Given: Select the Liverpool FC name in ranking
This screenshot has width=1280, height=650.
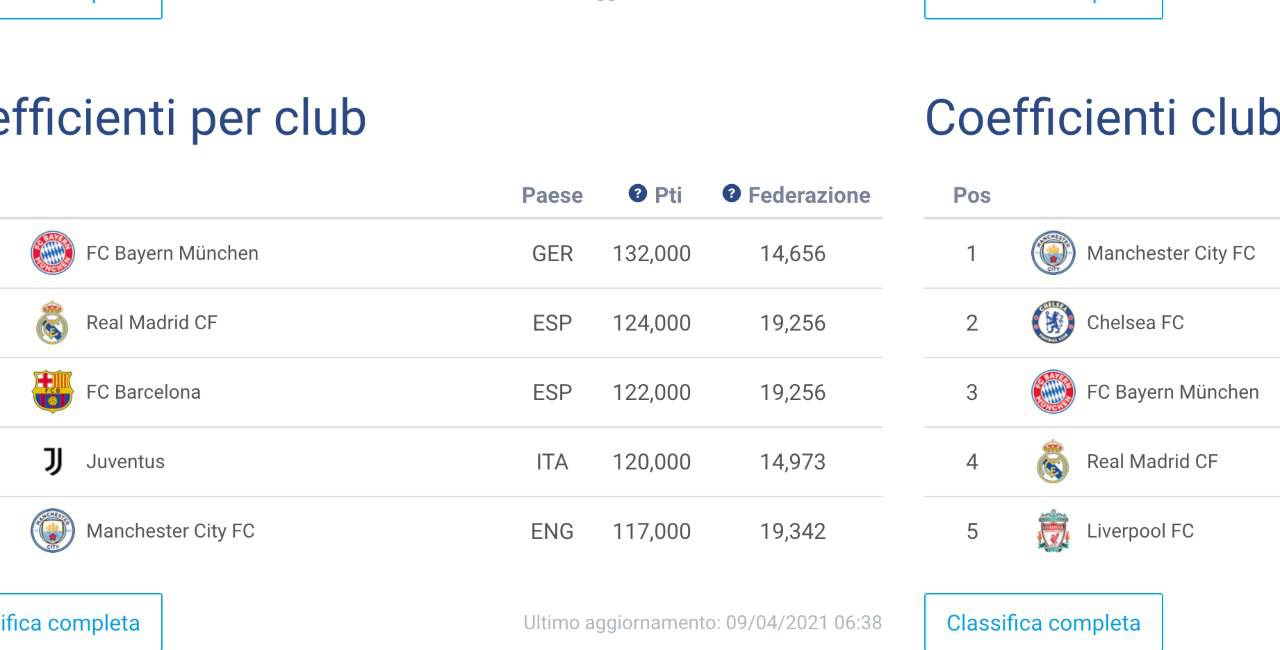Looking at the screenshot, I should [x=1140, y=531].
